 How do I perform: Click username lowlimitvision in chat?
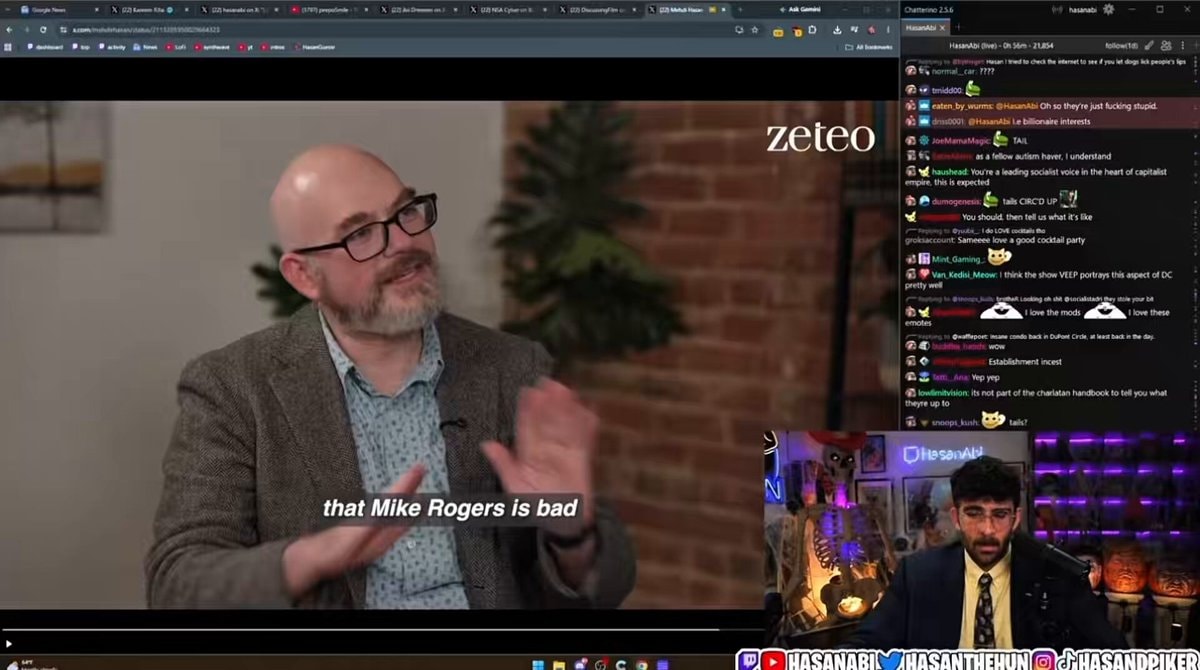pyautogui.click(x=942, y=393)
